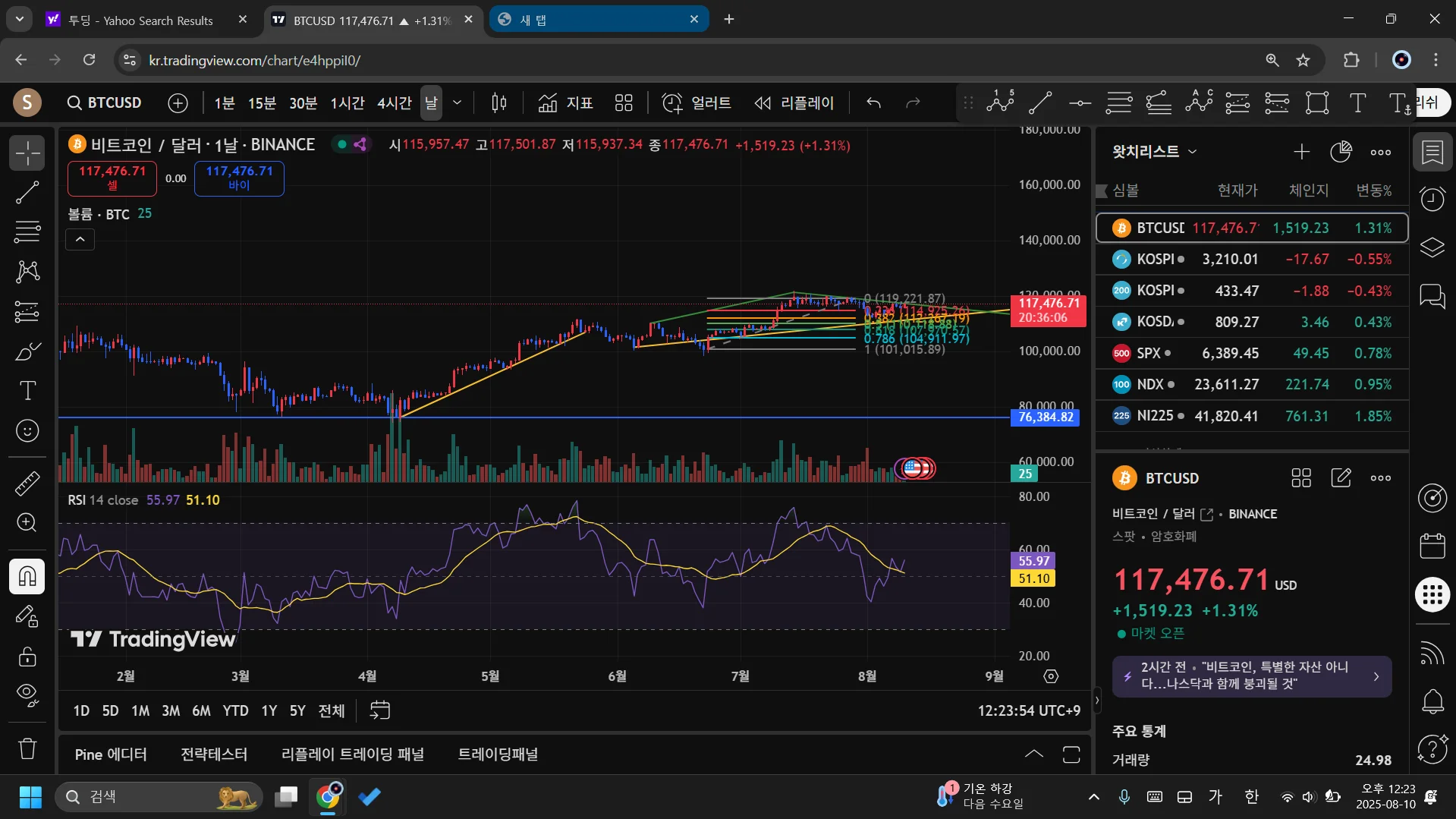Viewport: 1456px width, 819px height.
Task: Click the red sell price button
Action: [x=112, y=178]
